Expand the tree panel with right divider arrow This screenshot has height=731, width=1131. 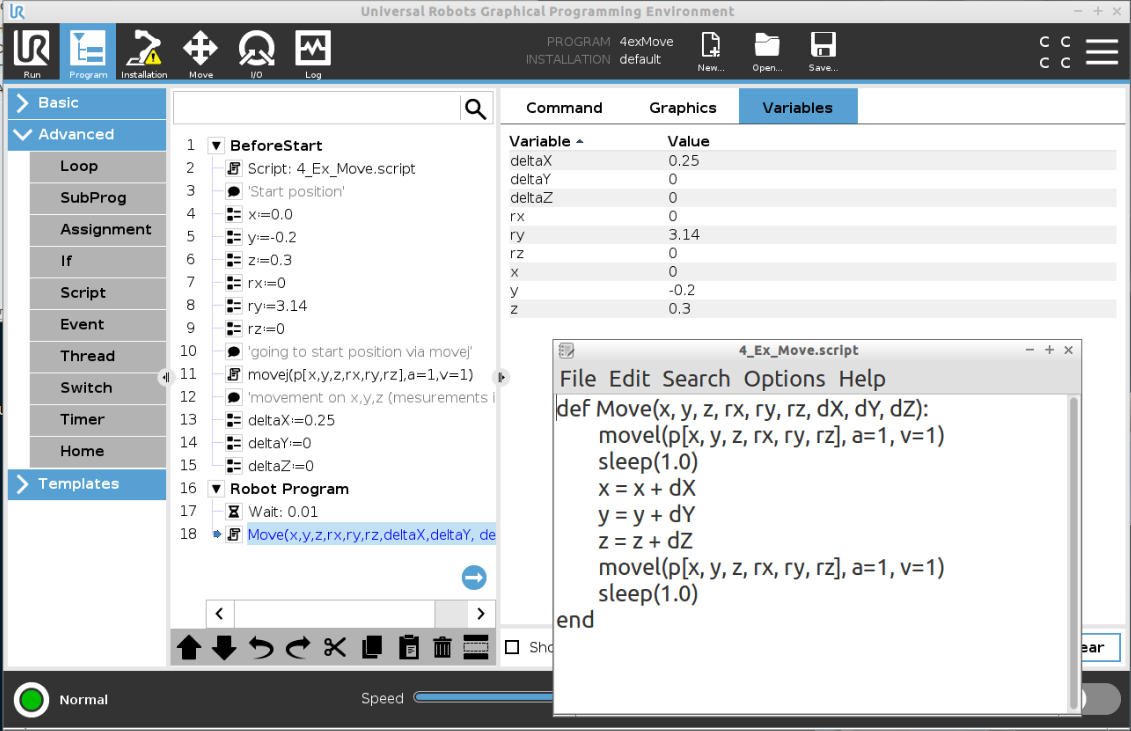click(x=501, y=377)
